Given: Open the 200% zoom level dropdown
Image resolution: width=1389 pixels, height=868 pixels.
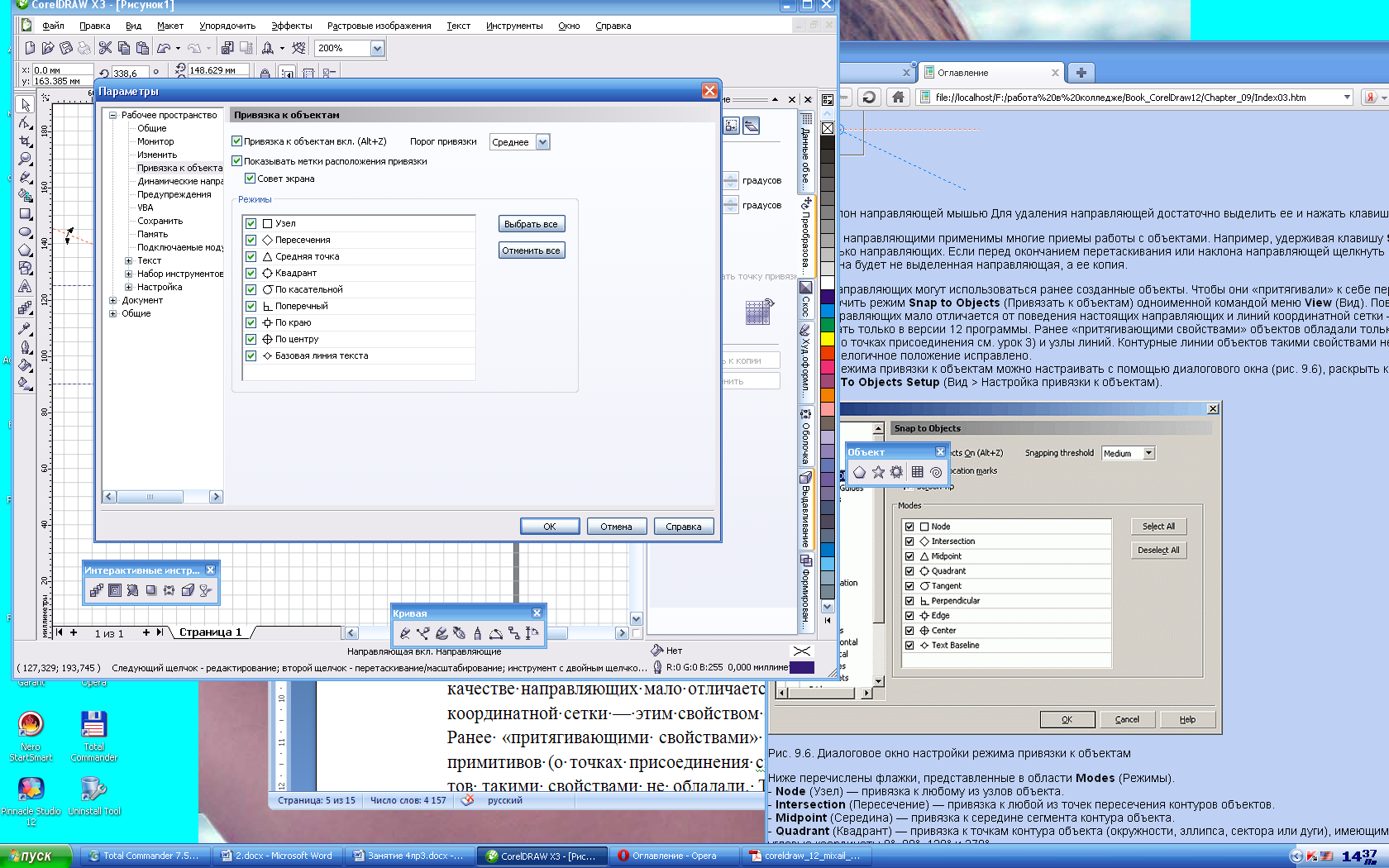Looking at the screenshot, I should pos(377,48).
